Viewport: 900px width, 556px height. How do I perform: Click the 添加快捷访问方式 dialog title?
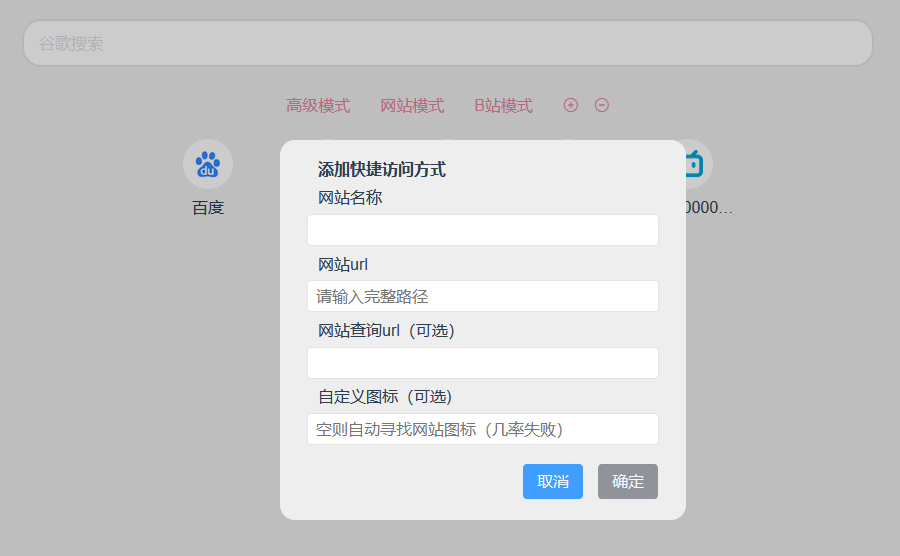pos(382,170)
